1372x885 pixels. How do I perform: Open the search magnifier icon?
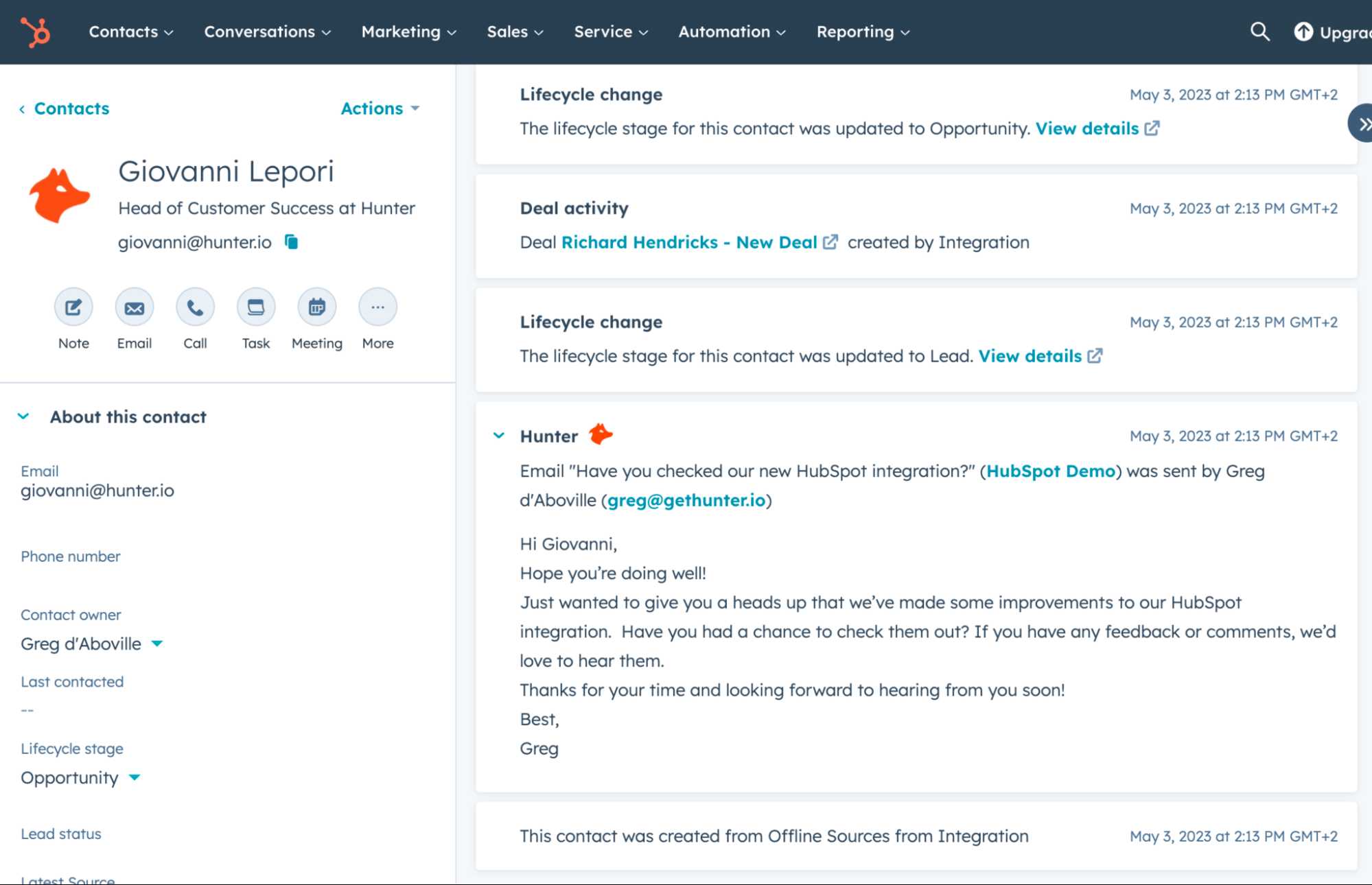click(1259, 32)
